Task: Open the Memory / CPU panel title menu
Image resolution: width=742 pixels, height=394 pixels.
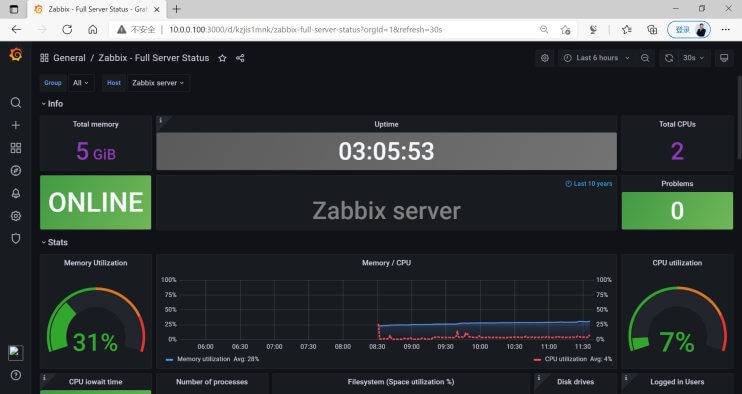Action: click(387, 263)
